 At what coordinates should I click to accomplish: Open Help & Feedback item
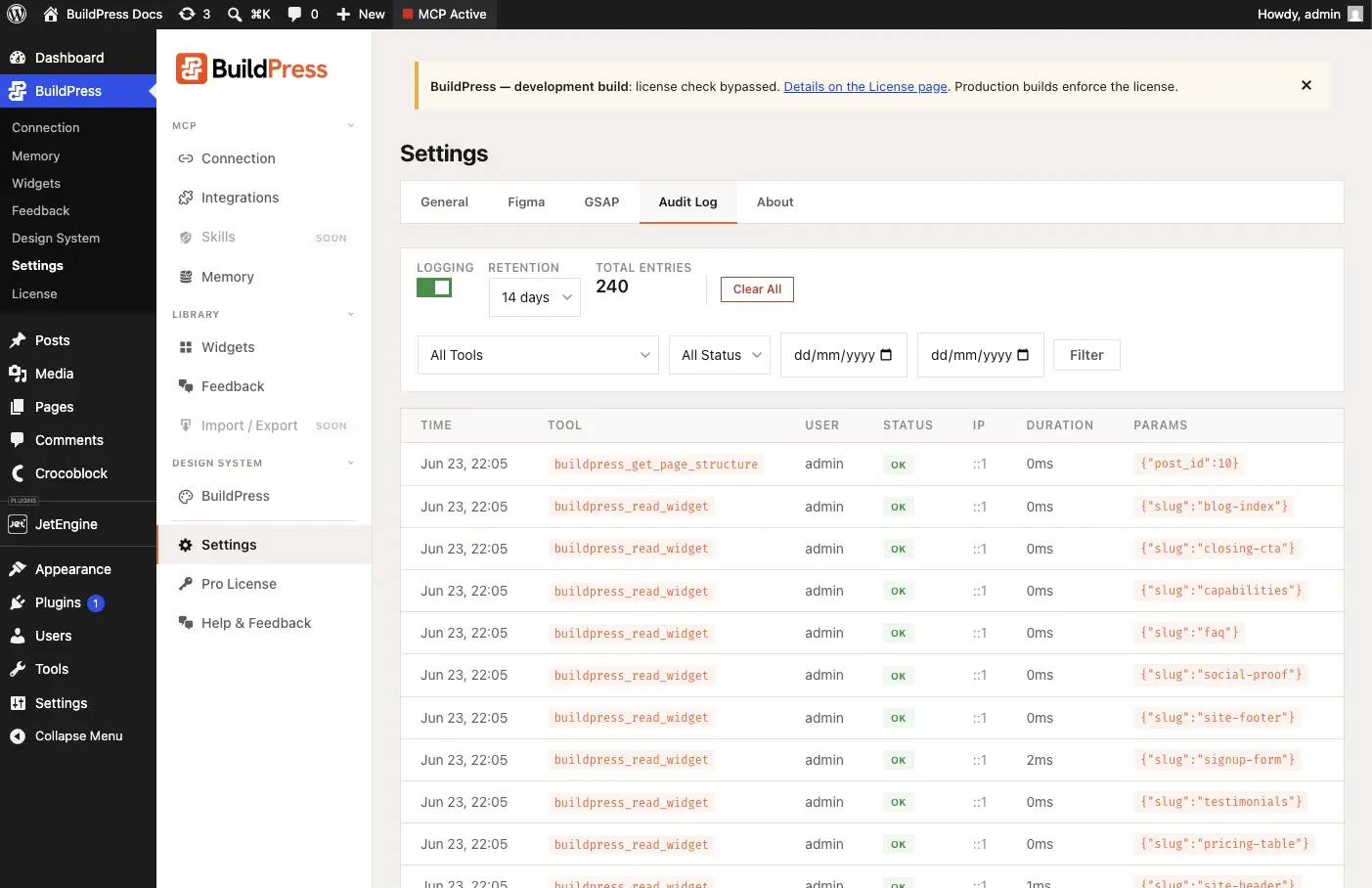[264, 623]
